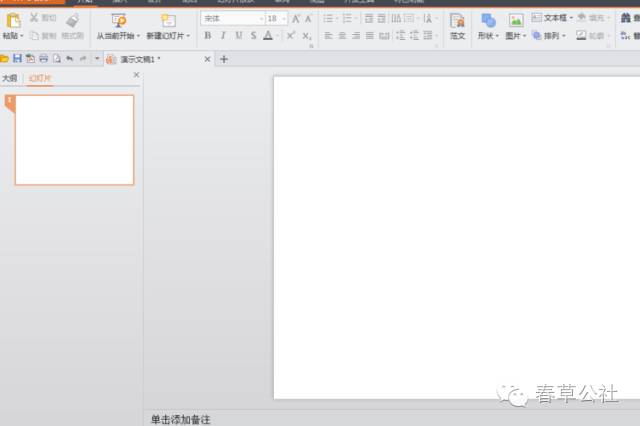This screenshot has width=640, height=426.
Task: Justify text alignment
Action: [369, 36]
